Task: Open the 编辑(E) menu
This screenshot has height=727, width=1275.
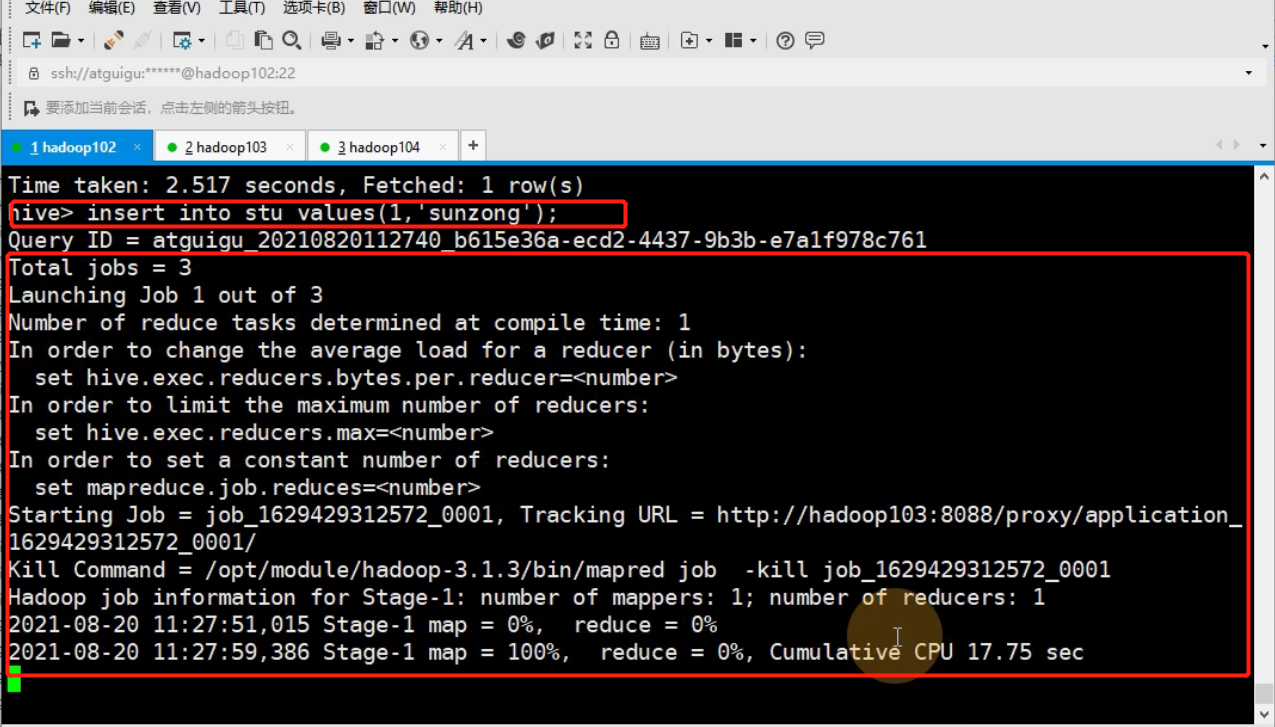Action: click(111, 8)
